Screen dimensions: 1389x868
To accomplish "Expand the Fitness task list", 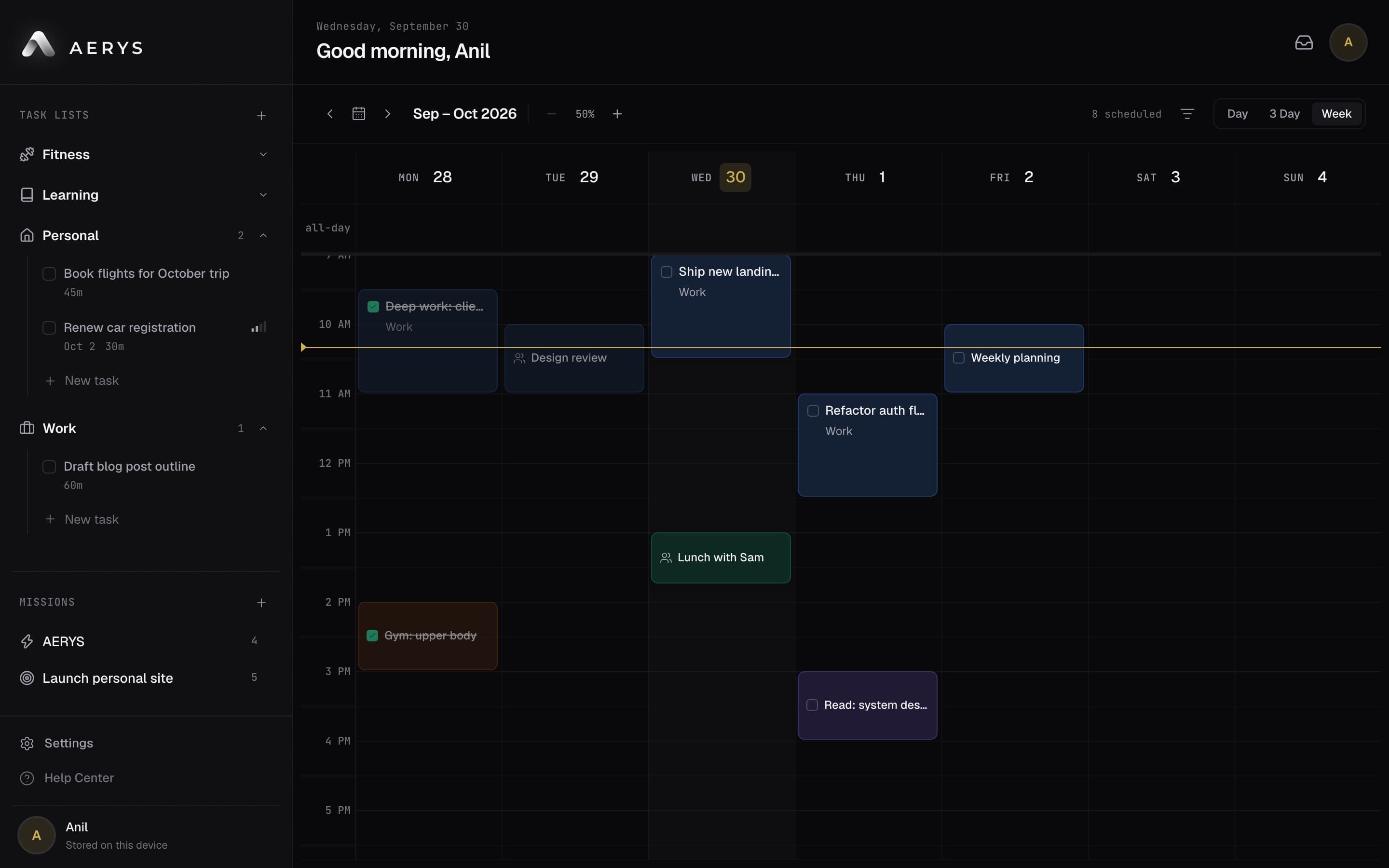I will [x=263, y=154].
